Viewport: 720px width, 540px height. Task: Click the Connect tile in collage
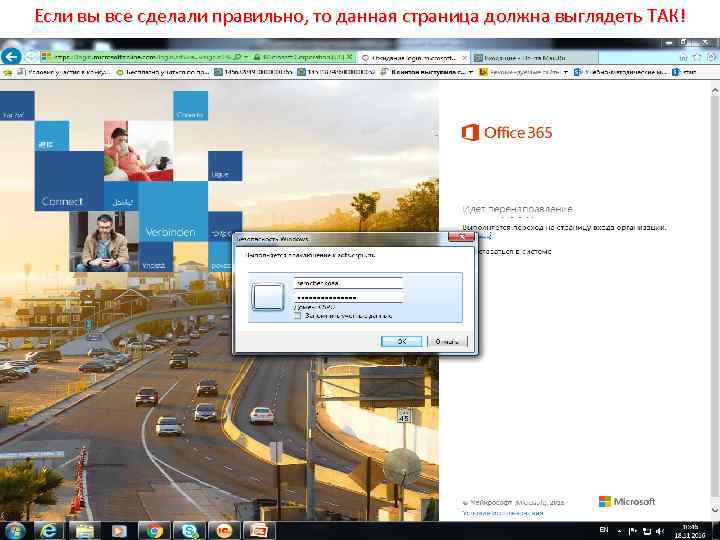(69, 181)
